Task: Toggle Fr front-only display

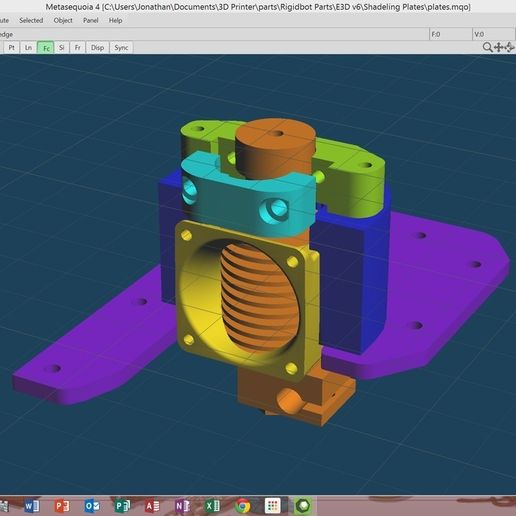Action: (78, 48)
